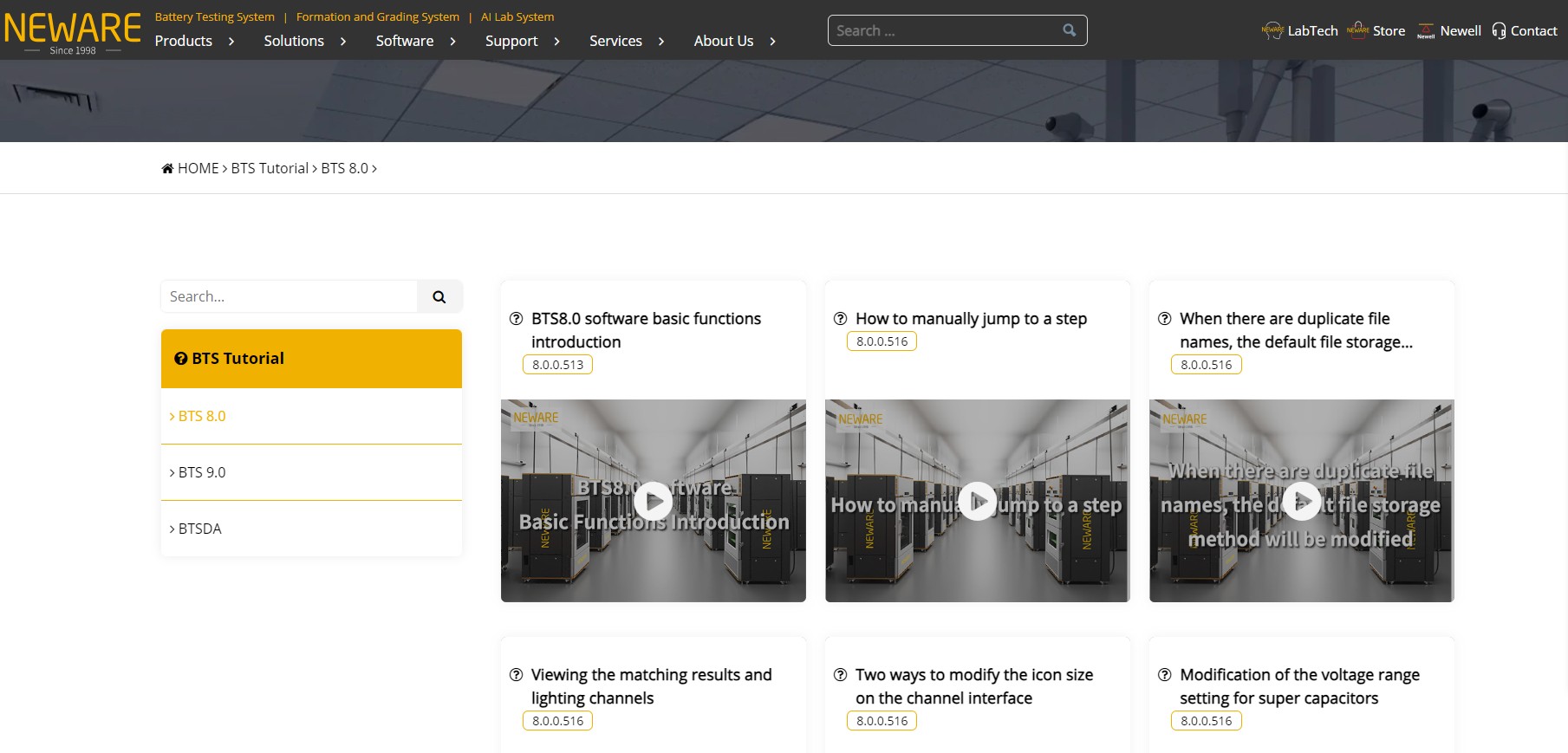The image size is (1568, 753).
Task: Click the LabTech link text
Action: [x=1312, y=31]
